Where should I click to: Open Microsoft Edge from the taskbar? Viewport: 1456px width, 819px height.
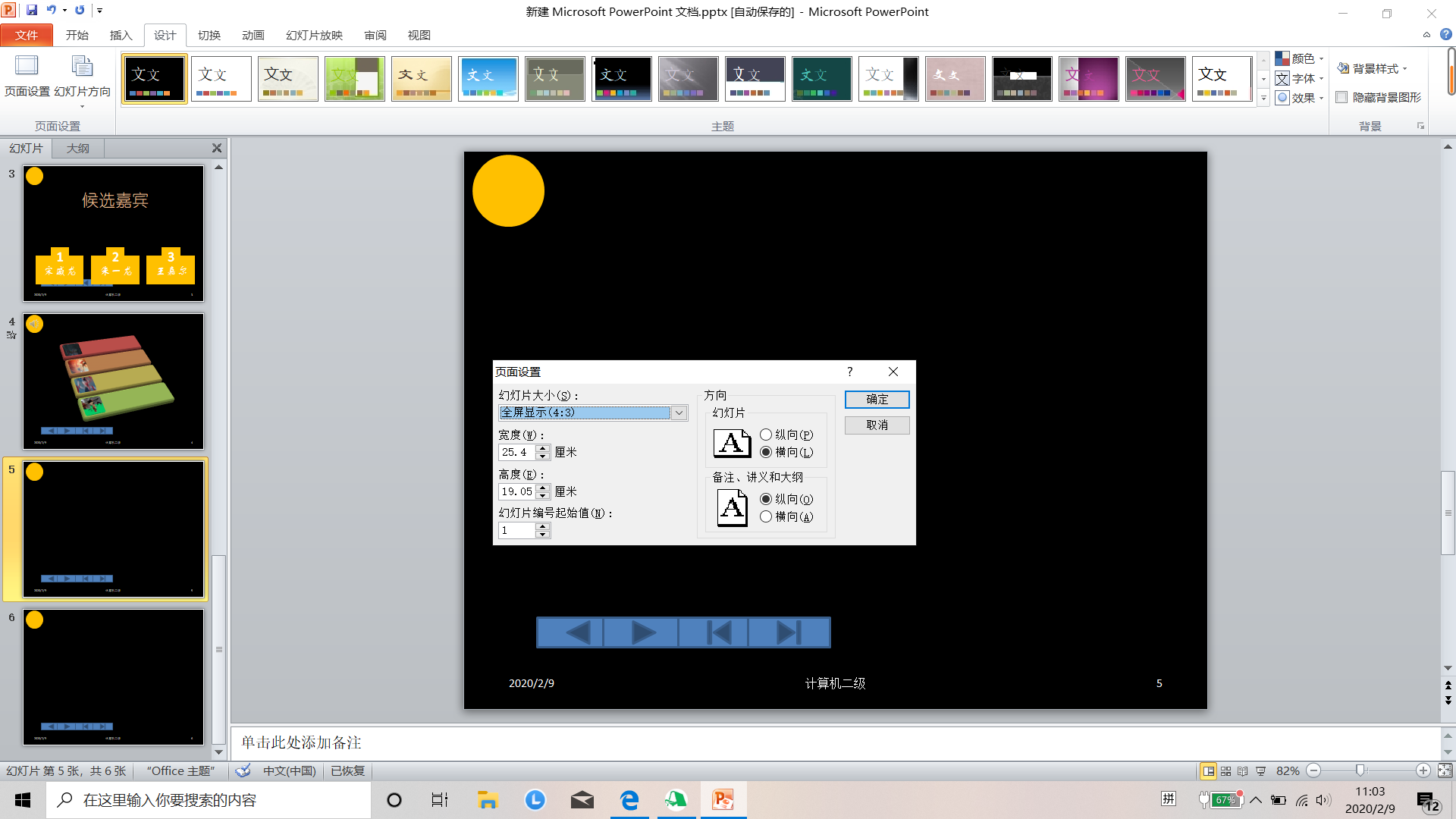point(629,800)
